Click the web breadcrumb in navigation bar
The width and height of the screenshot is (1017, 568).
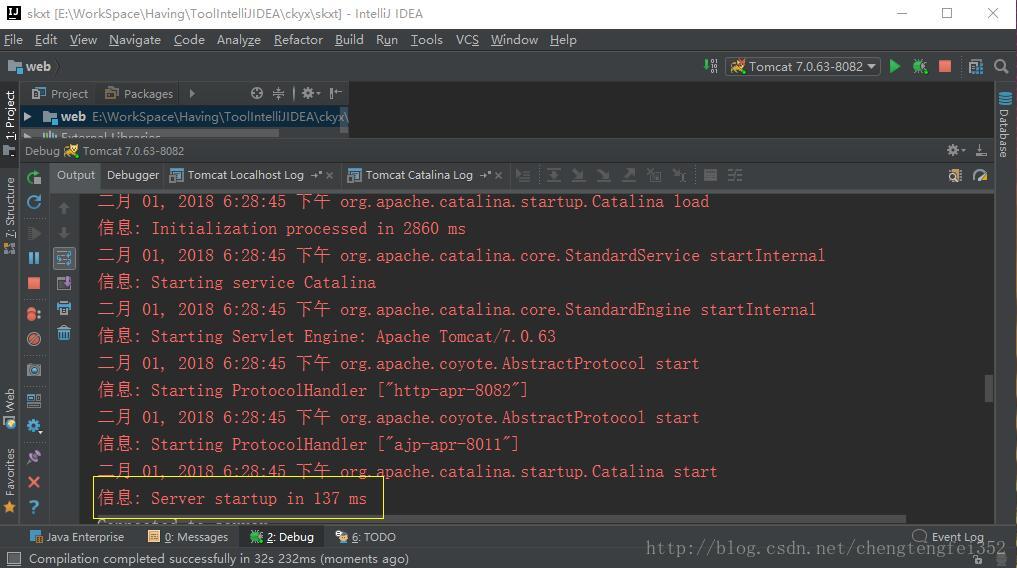(x=29, y=66)
